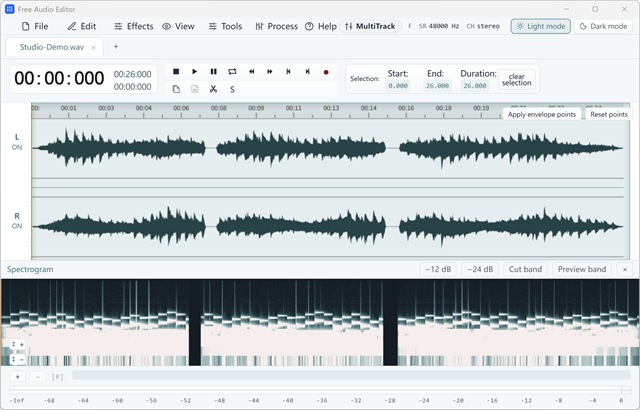
Task: Click the Preview band button
Action: pos(582,269)
